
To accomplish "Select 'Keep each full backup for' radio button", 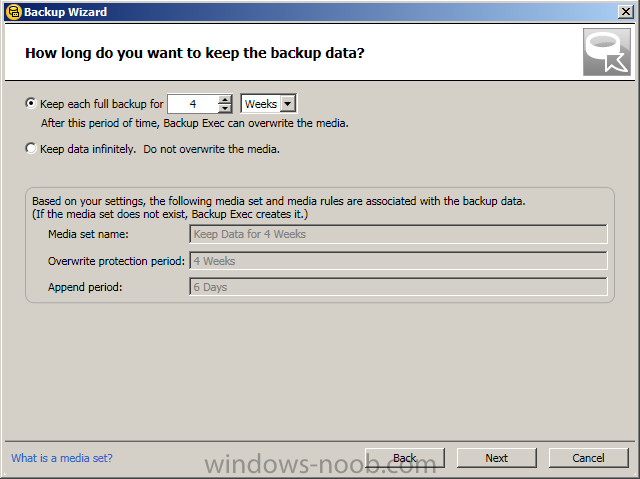I will click(31, 104).
